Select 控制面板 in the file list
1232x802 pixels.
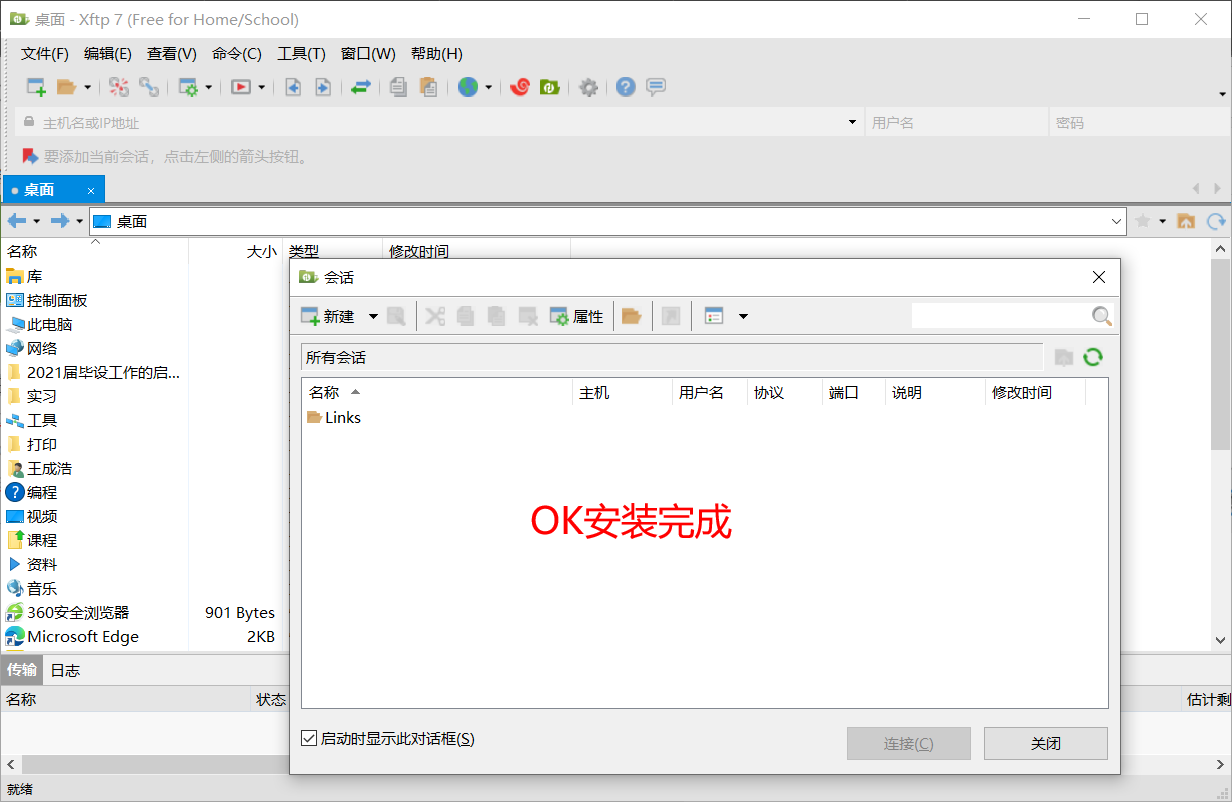point(46,300)
